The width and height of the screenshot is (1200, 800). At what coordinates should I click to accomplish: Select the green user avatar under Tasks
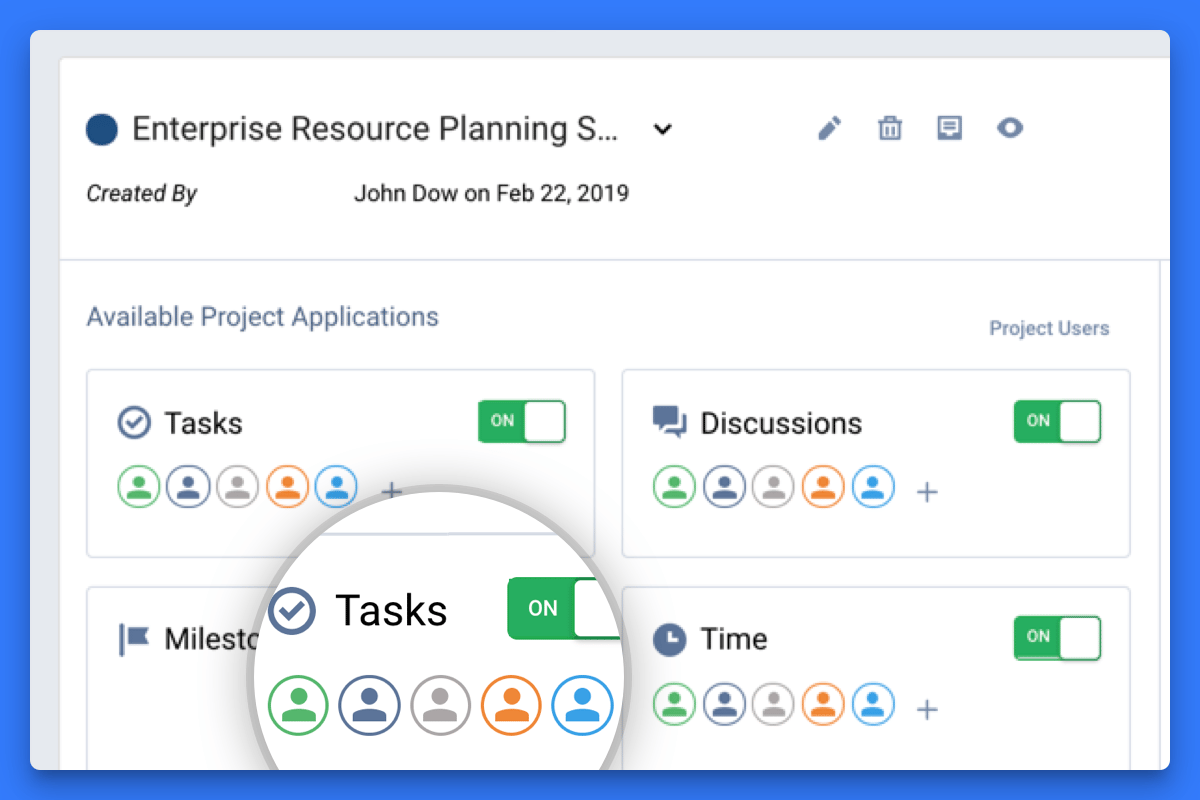point(138,486)
